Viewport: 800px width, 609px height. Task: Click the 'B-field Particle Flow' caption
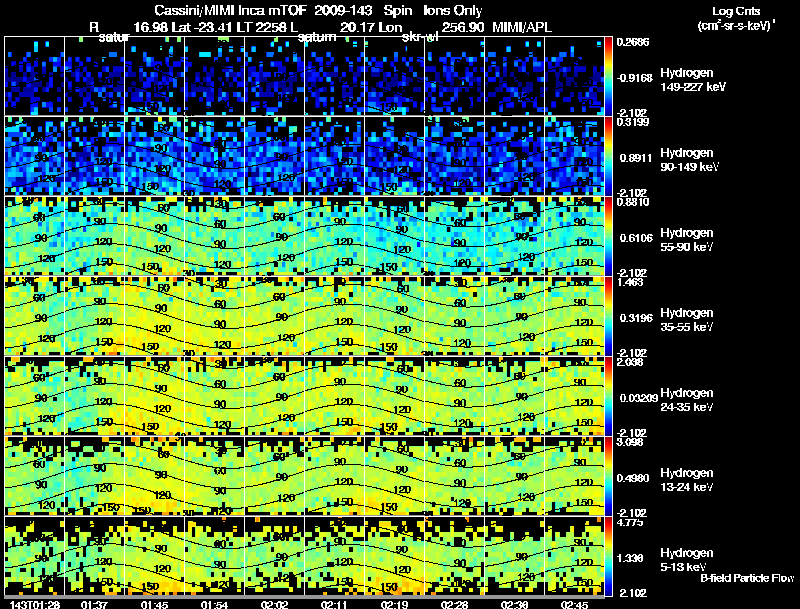[747, 578]
